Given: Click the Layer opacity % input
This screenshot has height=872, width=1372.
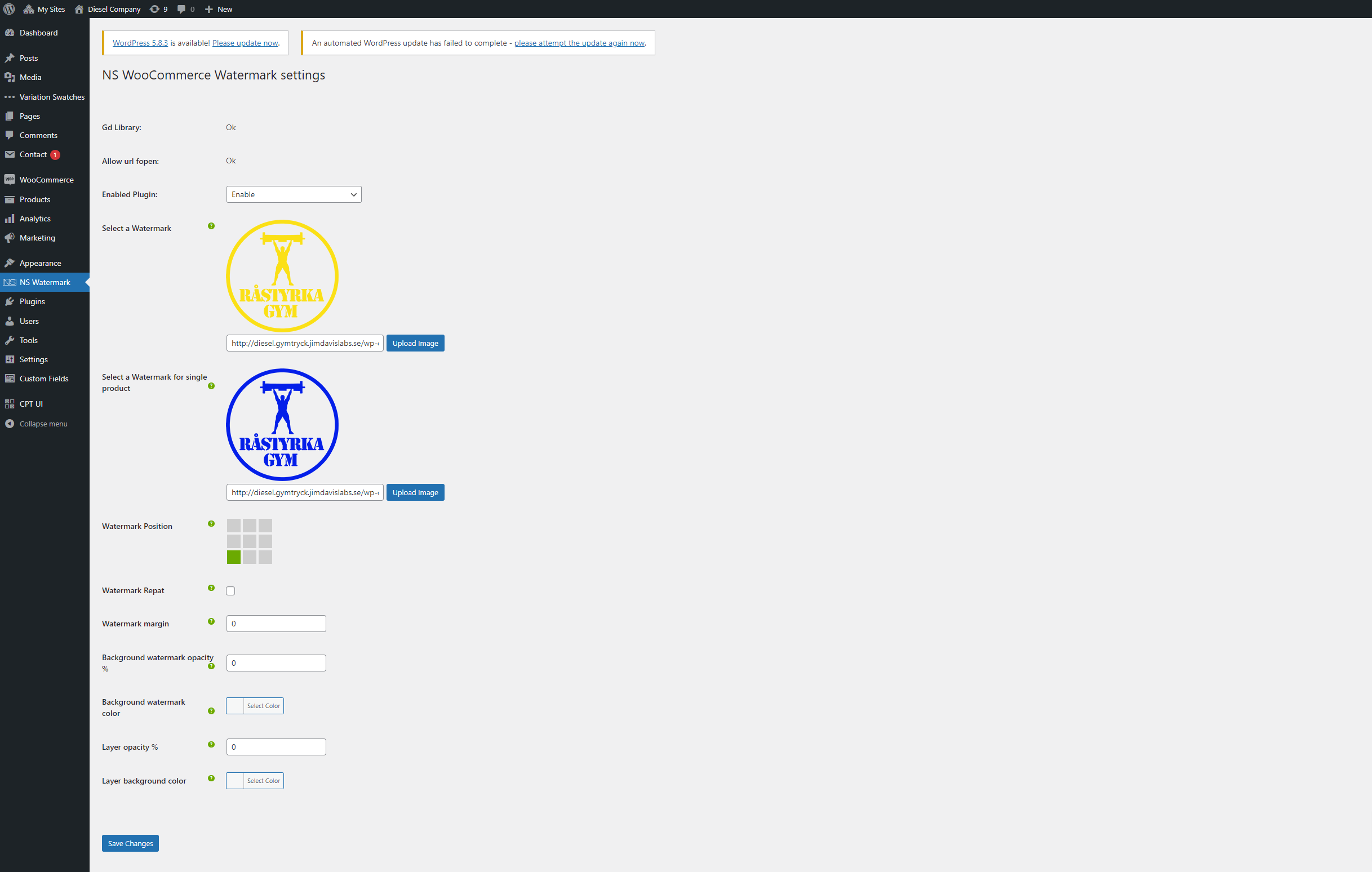Looking at the screenshot, I should pos(276,747).
